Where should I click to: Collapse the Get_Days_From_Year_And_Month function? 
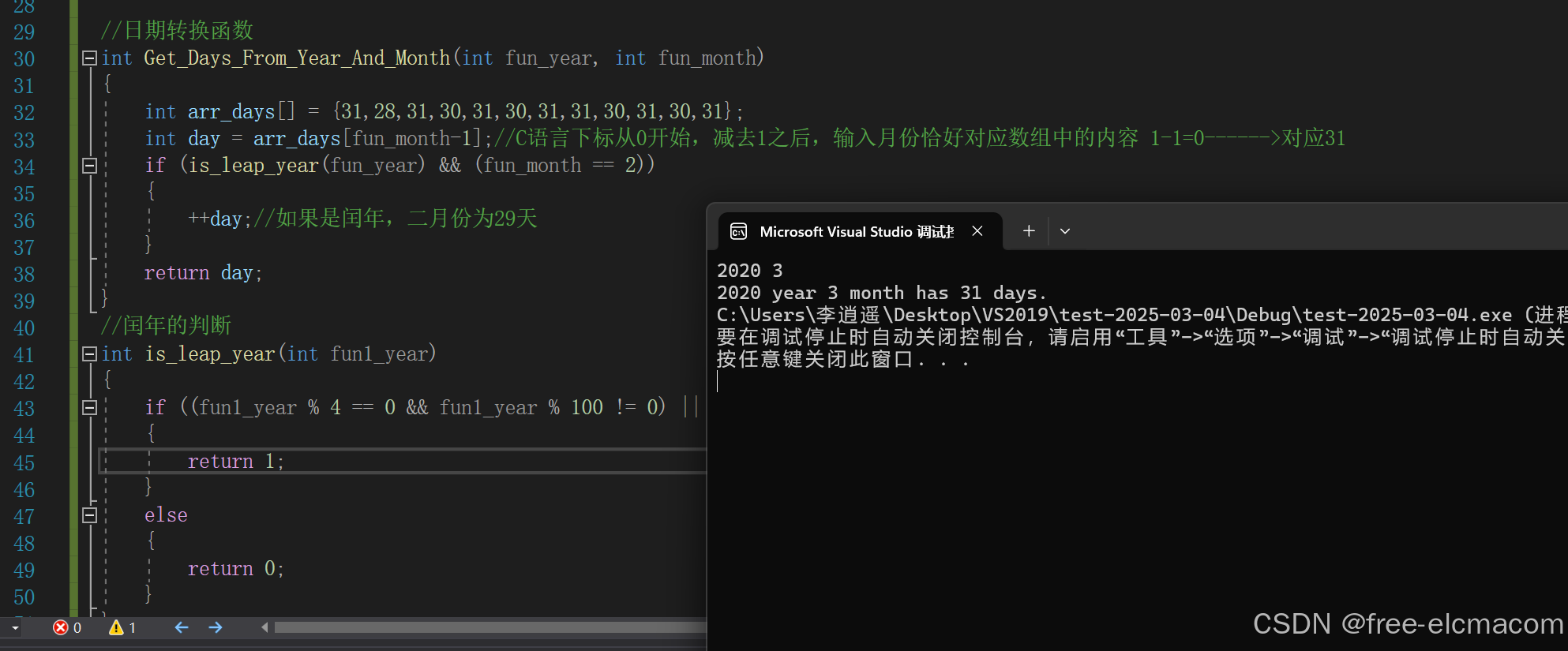(x=90, y=58)
